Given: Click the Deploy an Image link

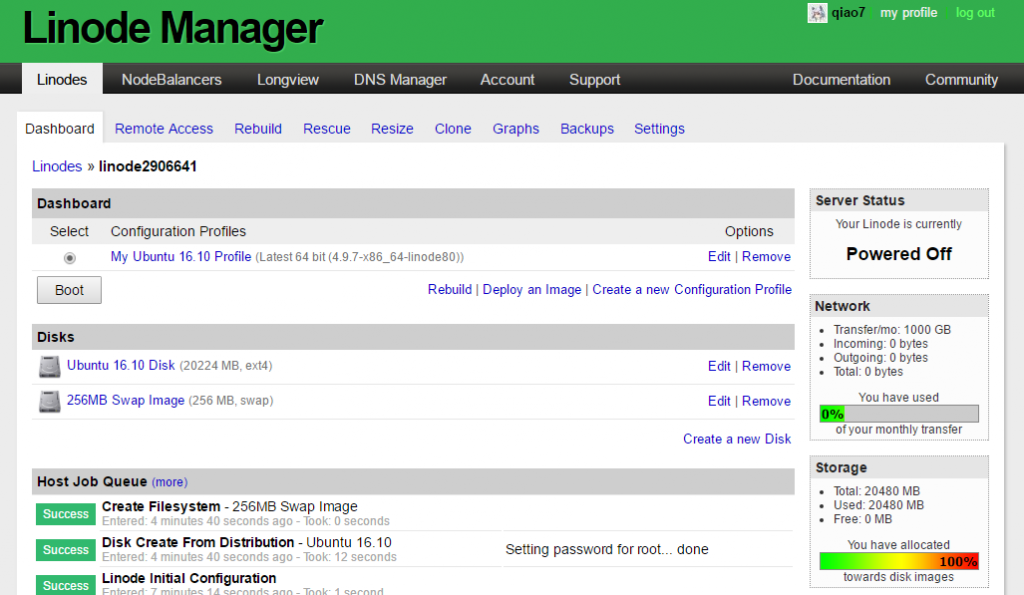Looking at the screenshot, I should pyautogui.click(x=532, y=289).
